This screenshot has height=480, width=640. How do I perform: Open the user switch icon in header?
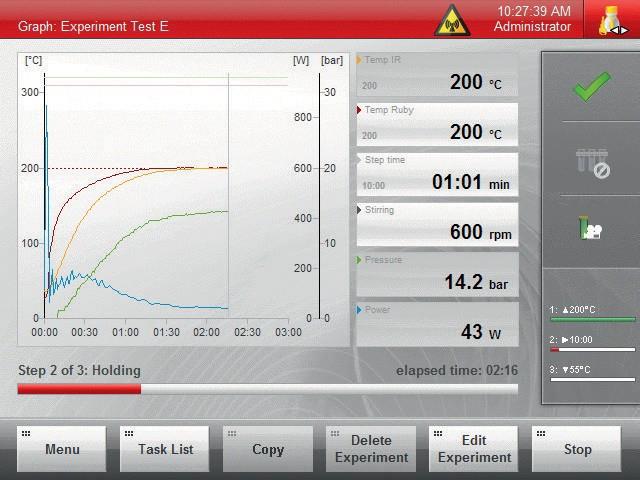pos(612,20)
